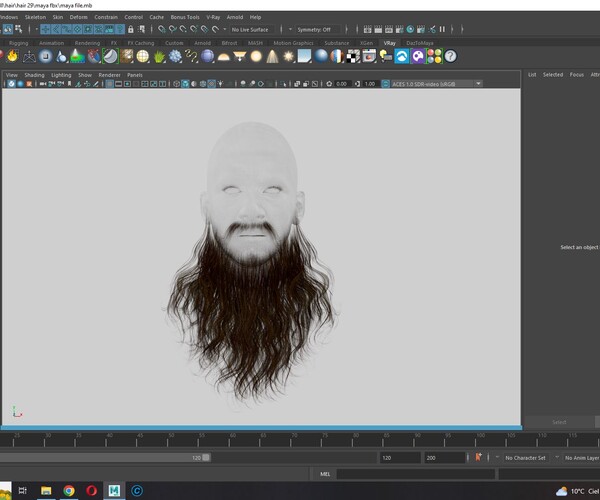Open the Arnold menu
This screenshot has width=600, height=500.
tap(235, 17)
